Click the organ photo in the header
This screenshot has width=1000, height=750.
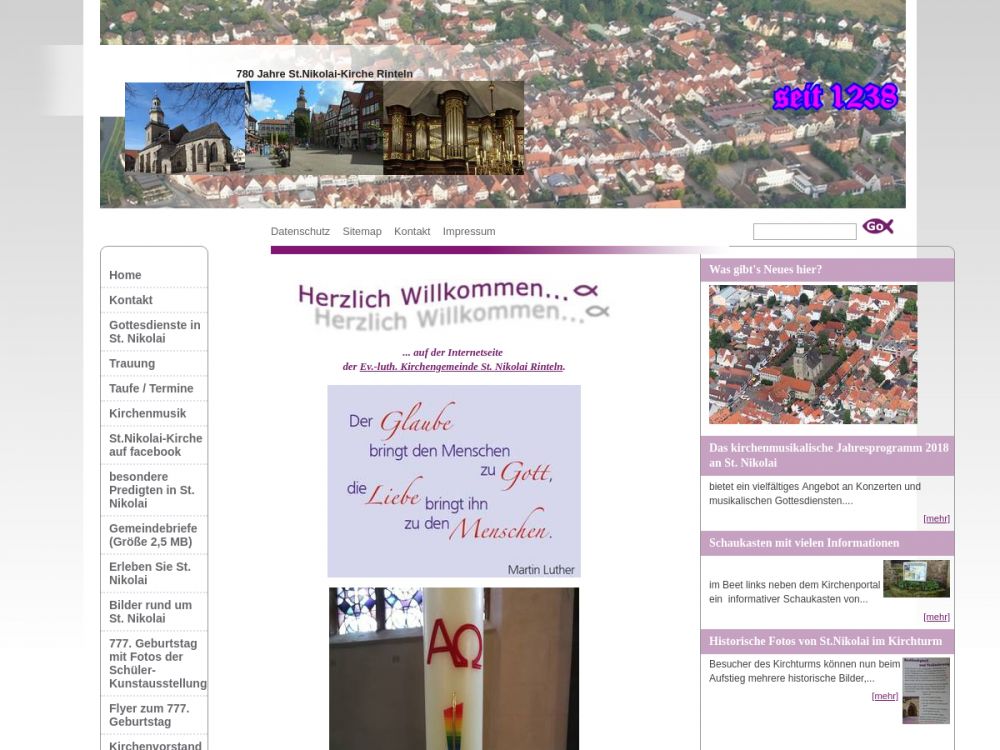[x=453, y=128]
